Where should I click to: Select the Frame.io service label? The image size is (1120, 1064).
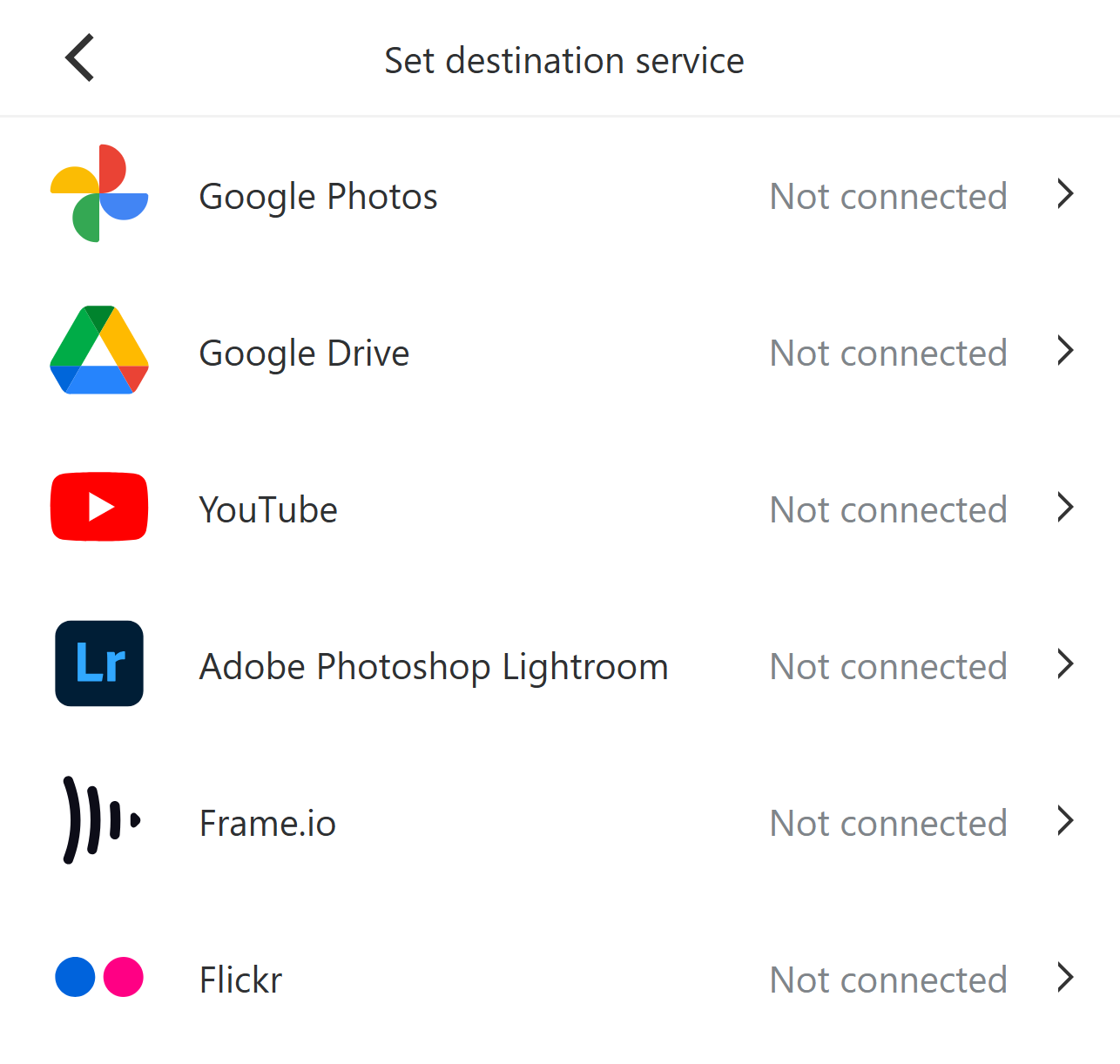pos(267,824)
